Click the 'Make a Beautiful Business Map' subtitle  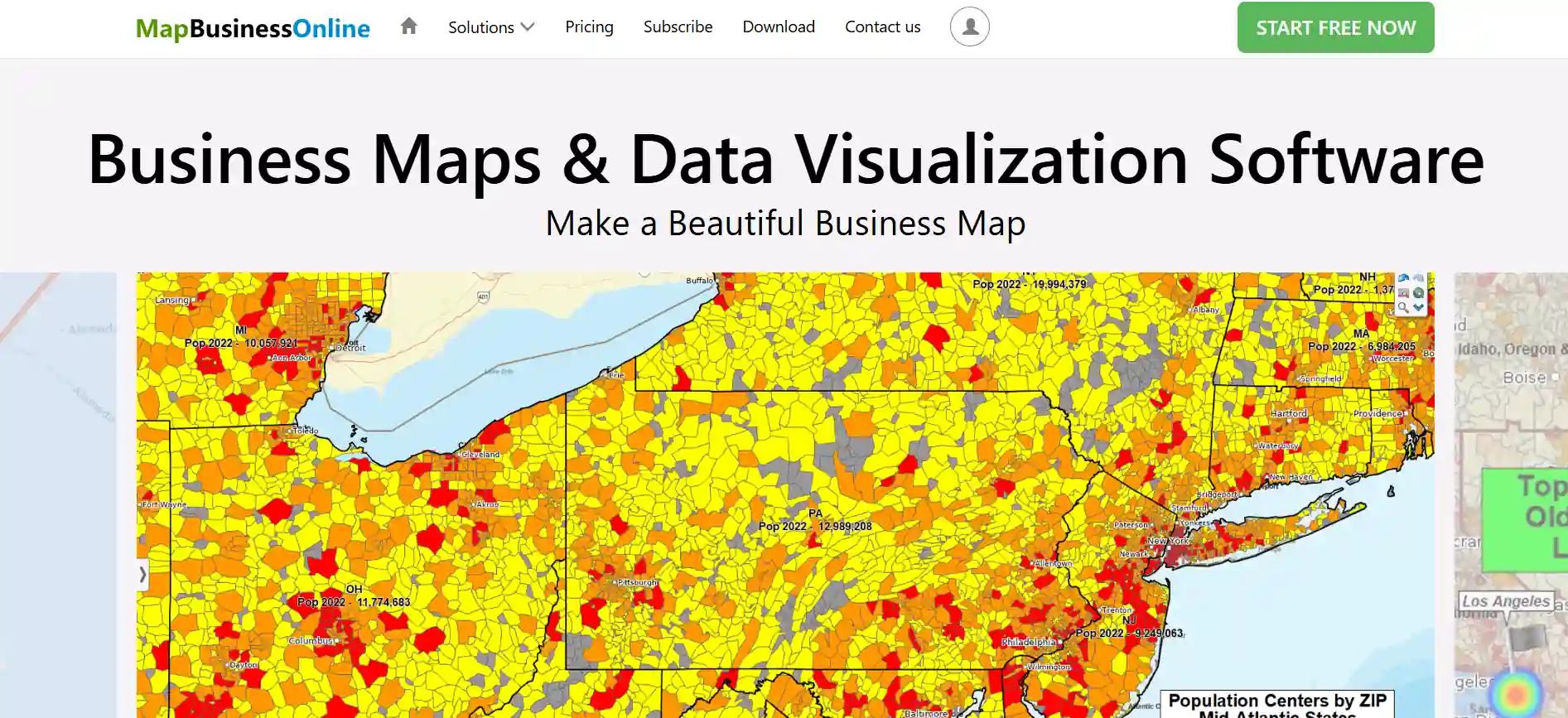[785, 224]
